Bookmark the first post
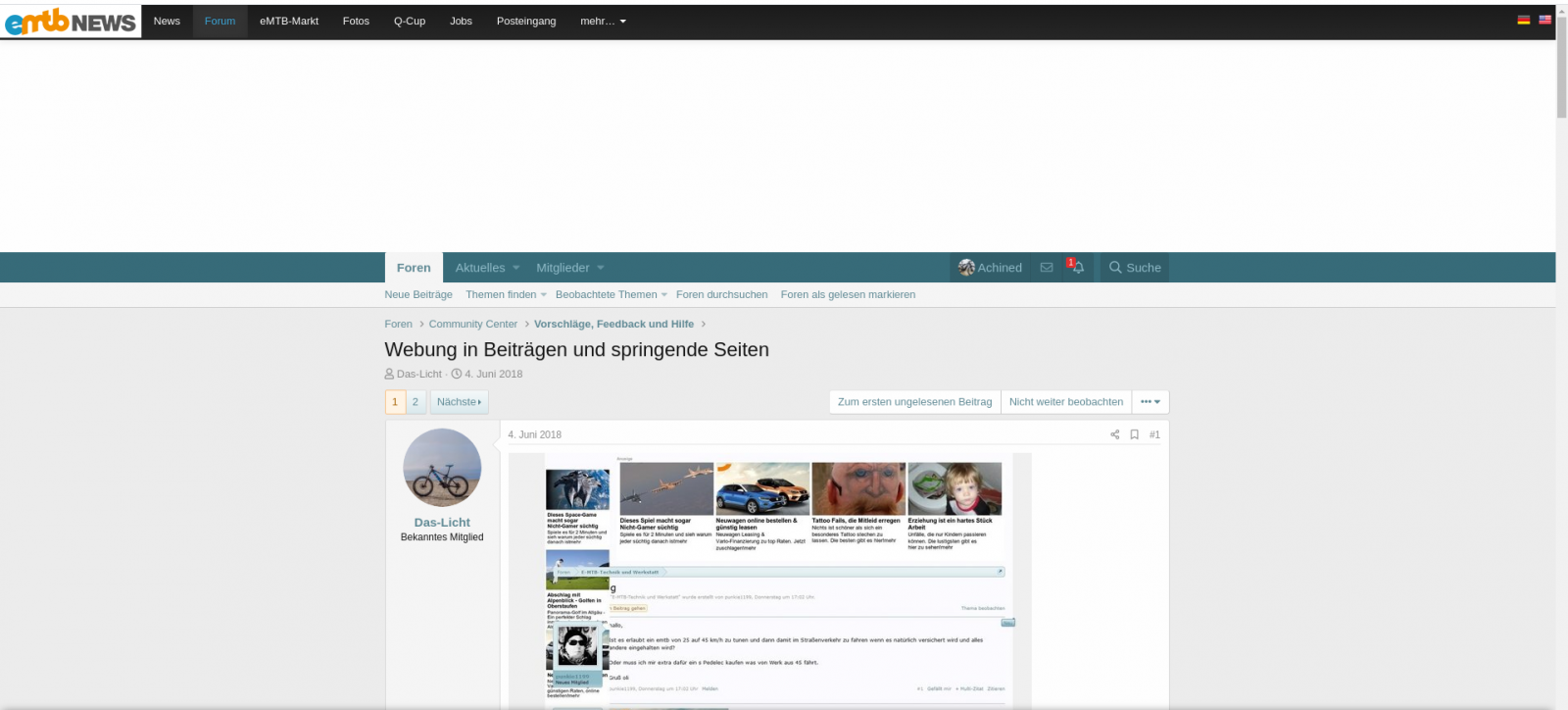 pyautogui.click(x=1134, y=434)
